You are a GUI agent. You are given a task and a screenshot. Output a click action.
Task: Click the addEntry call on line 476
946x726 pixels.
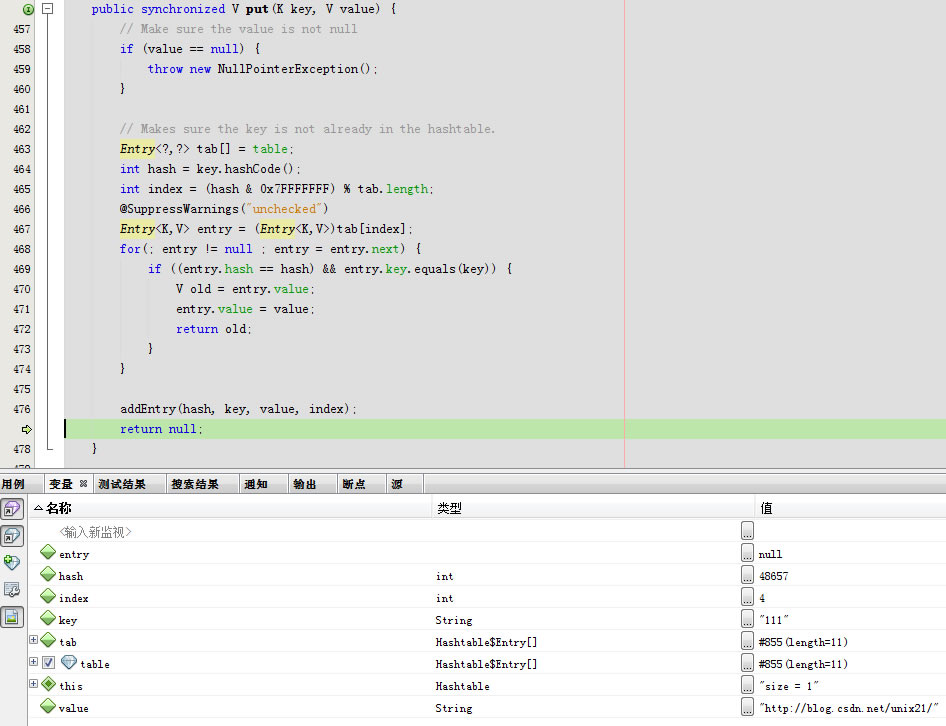coord(238,409)
